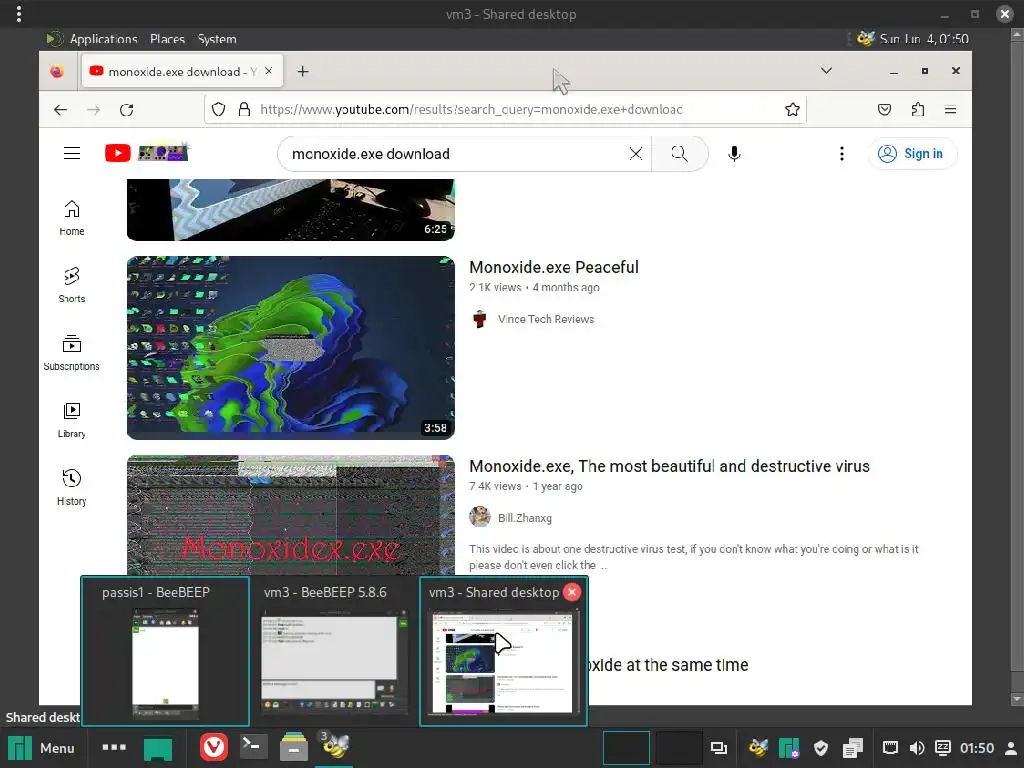Open the YouTube guide hamburger menu
The image size is (1024, 768).
(72, 153)
